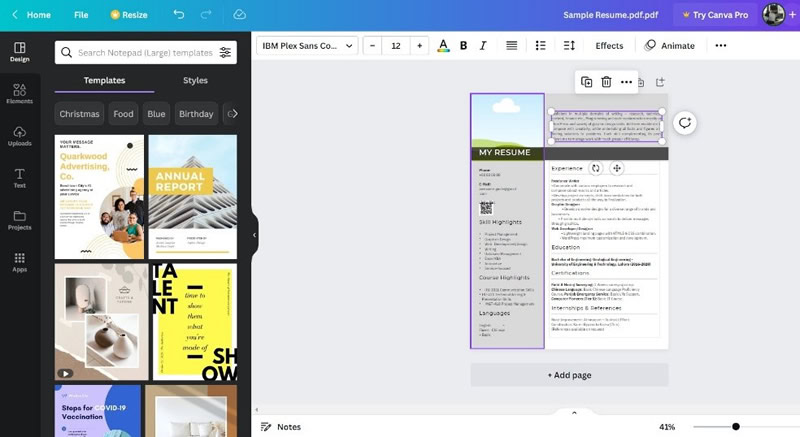Click the share page icon above the canvas

click(x=660, y=82)
